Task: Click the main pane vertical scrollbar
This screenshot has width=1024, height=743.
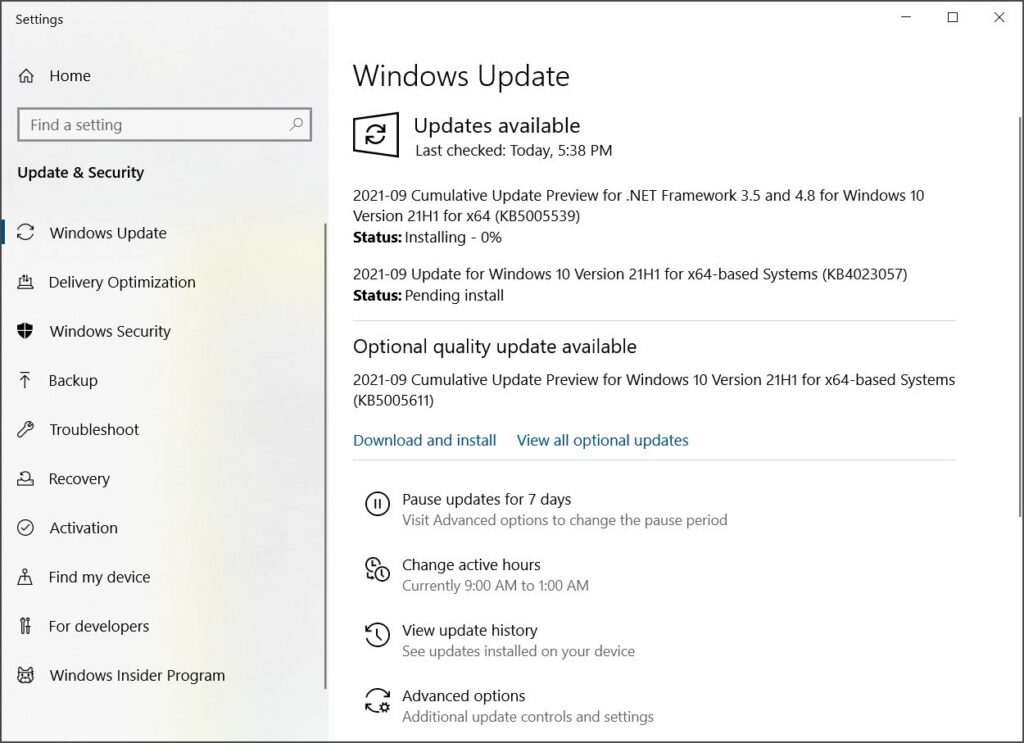Action: 1019,315
